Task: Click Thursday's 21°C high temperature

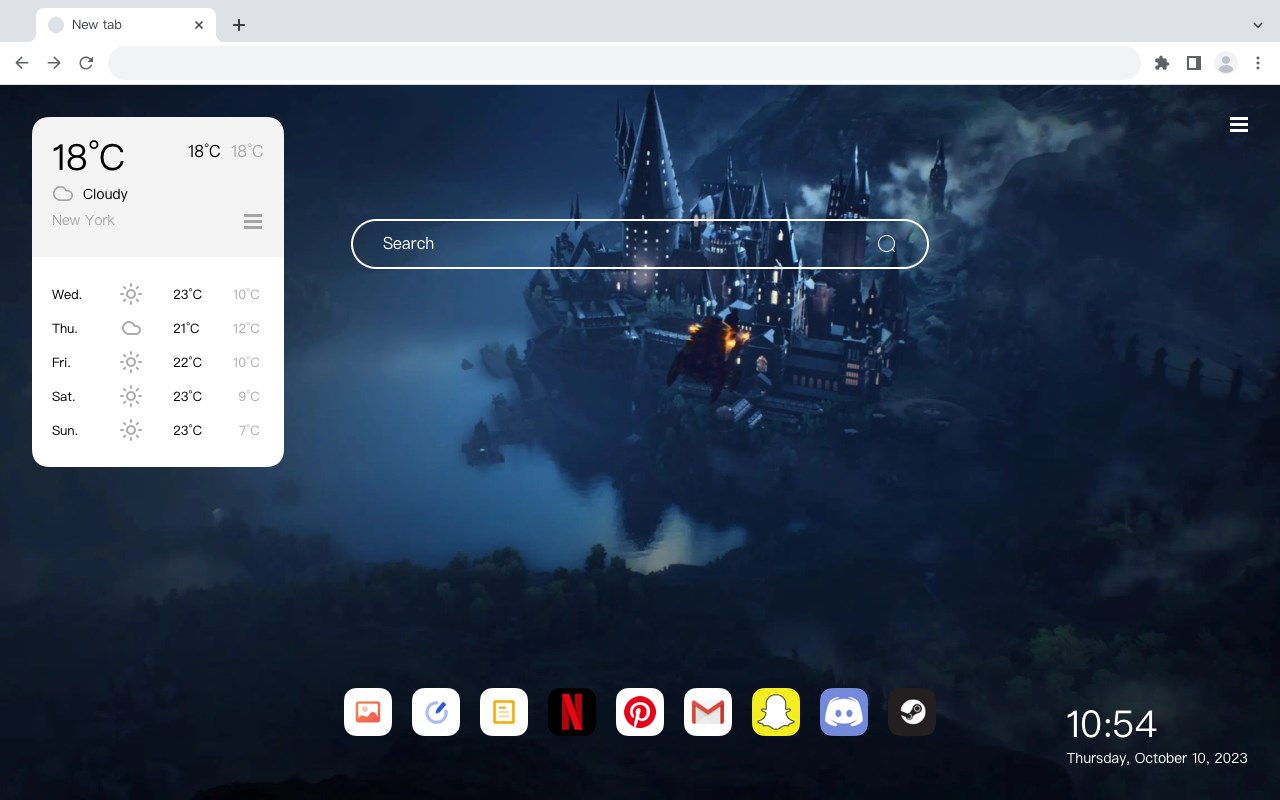Action: pos(187,328)
